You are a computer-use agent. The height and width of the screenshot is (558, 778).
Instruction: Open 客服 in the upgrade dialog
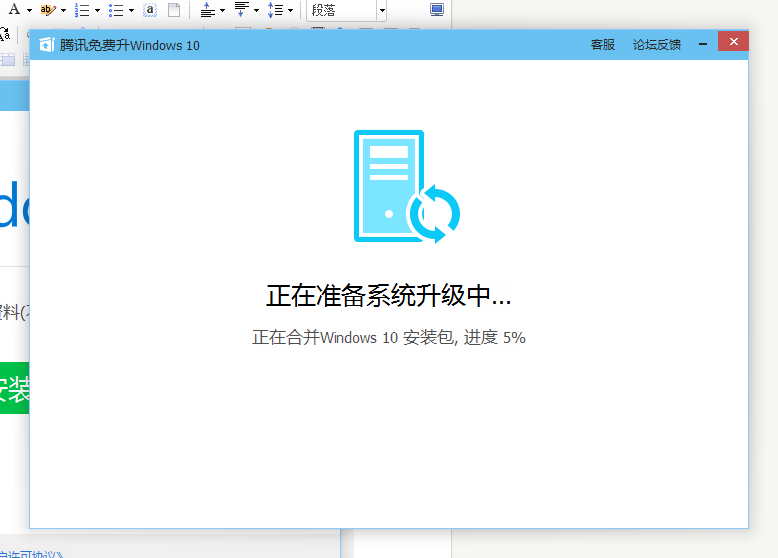603,45
